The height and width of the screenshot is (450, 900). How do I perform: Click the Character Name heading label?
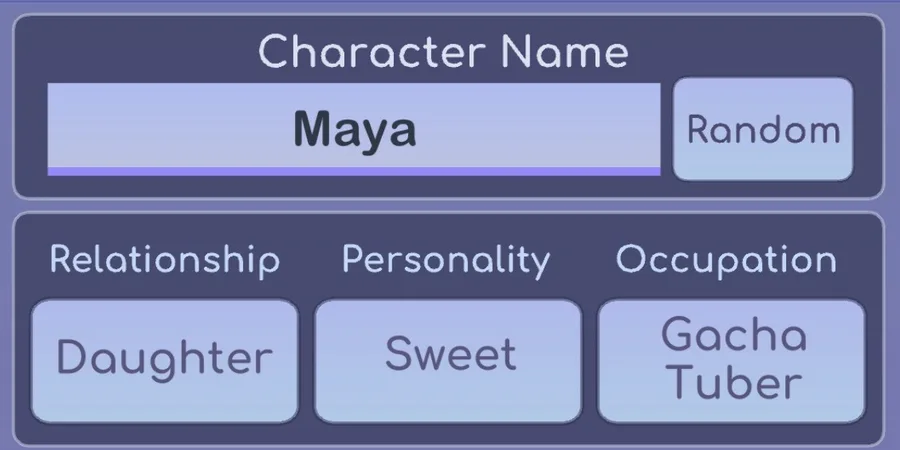pyautogui.click(x=444, y=52)
